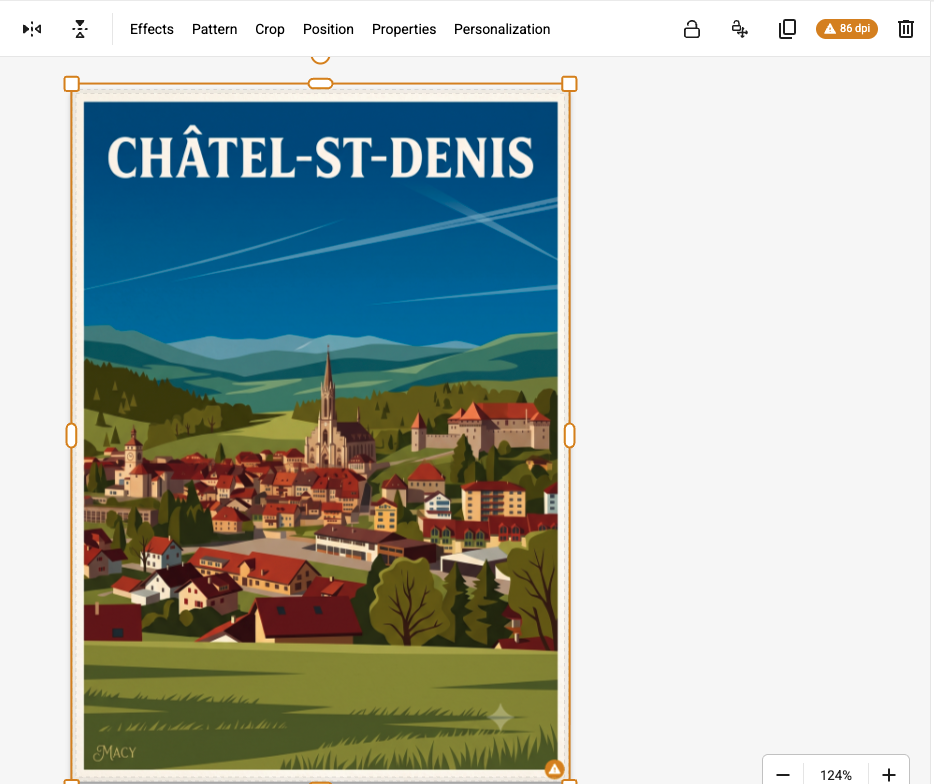Open the Personalization menu
The width and height of the screenshot is (934, 784).
click(x=502, y=29)
